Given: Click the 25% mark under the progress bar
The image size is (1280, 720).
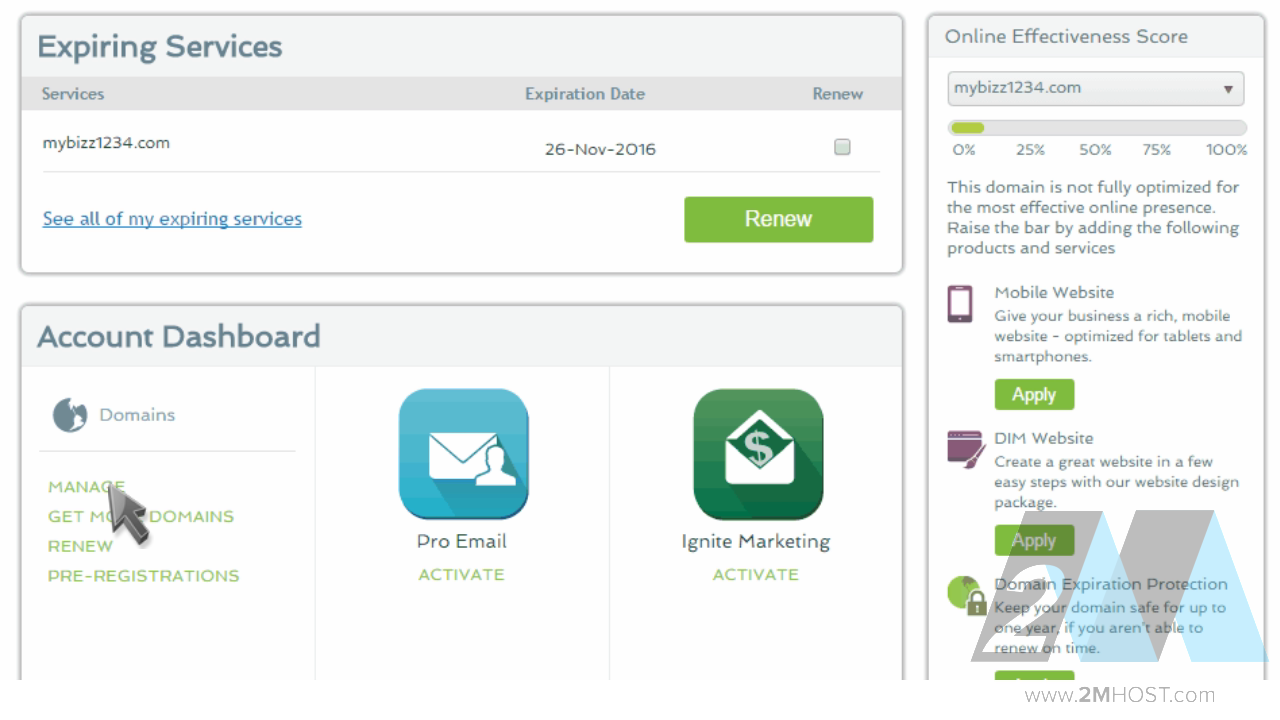Looking at the screenshot, I should 1031,150.
